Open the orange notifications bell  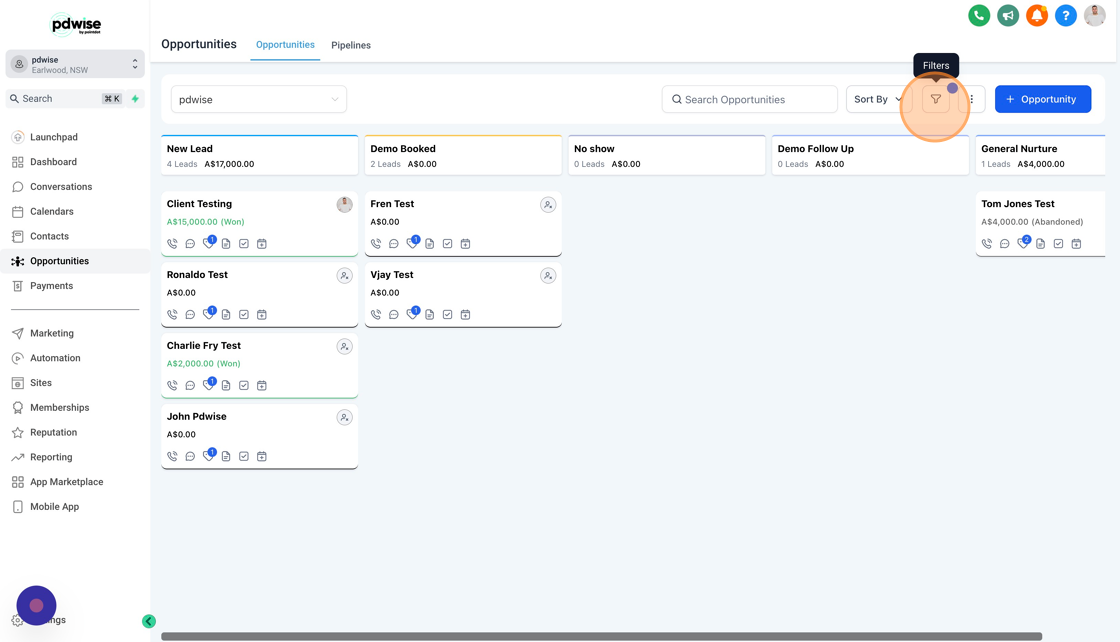1036,15
